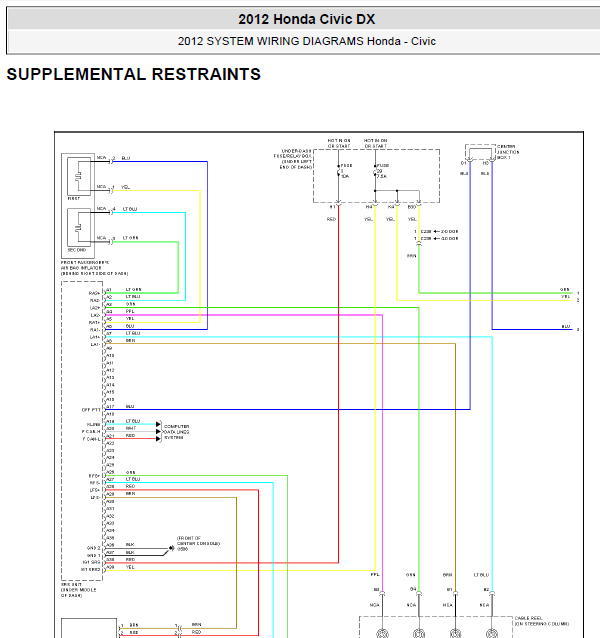Click the 'RED' wire label below the fuse box
This screenshot has height=638, width=600.
[x=331, y=219]
